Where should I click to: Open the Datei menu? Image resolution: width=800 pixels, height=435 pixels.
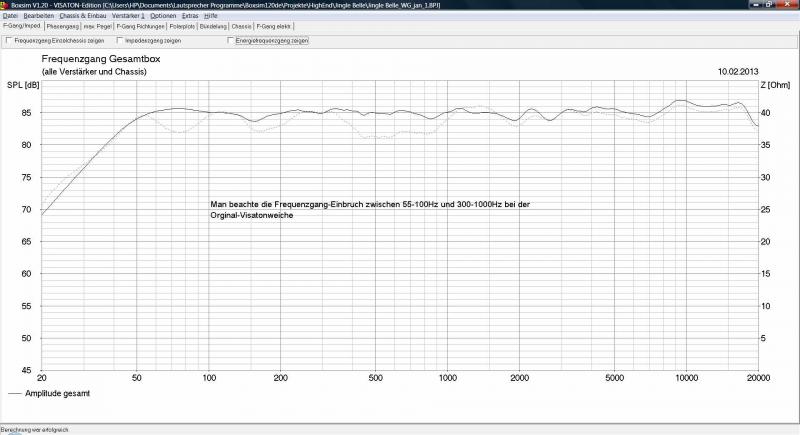[10, 16]
